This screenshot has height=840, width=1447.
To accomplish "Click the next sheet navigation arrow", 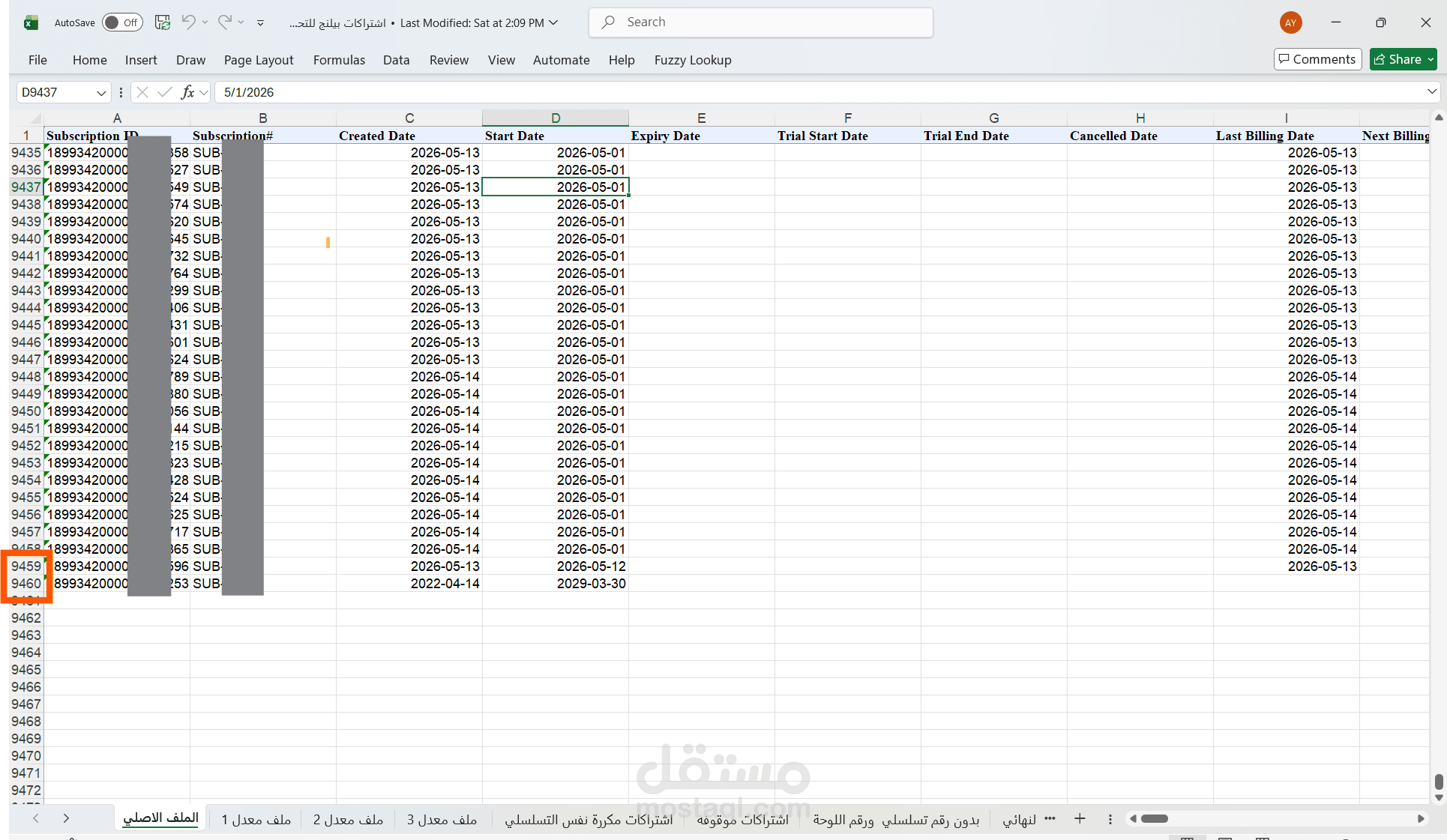I will 66,818.
